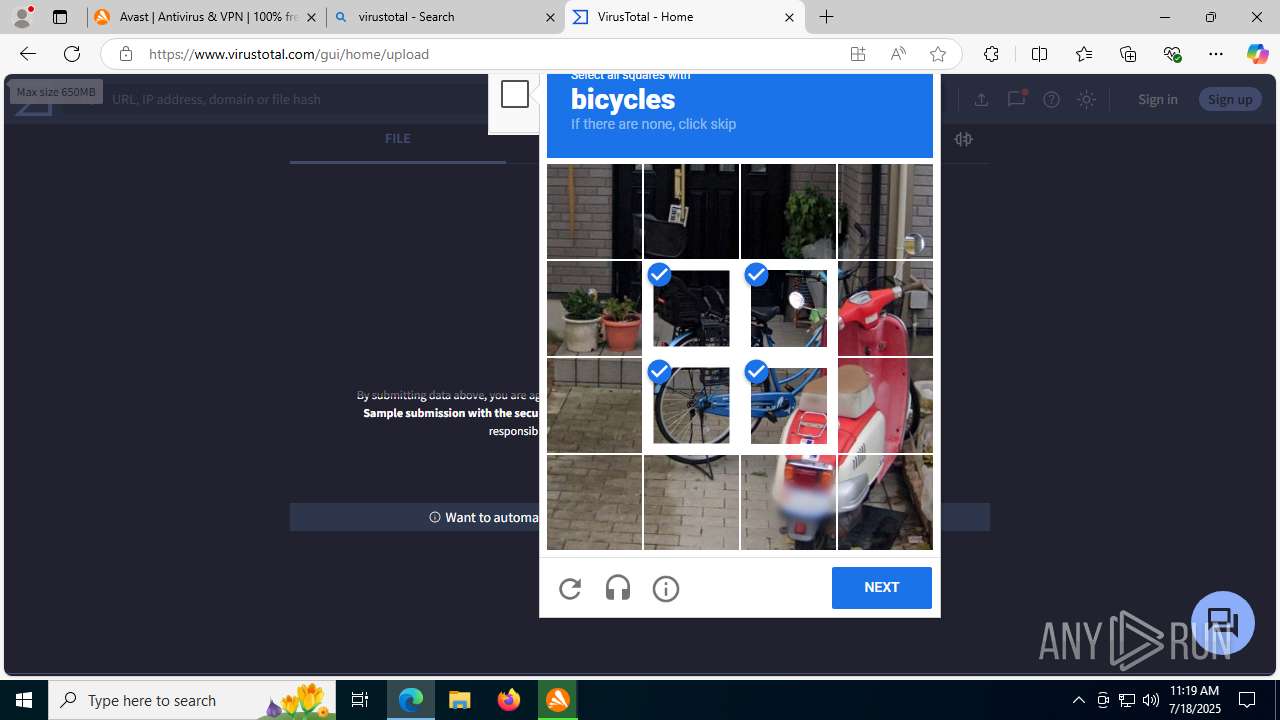Open the favorites list

point(1084,54)
